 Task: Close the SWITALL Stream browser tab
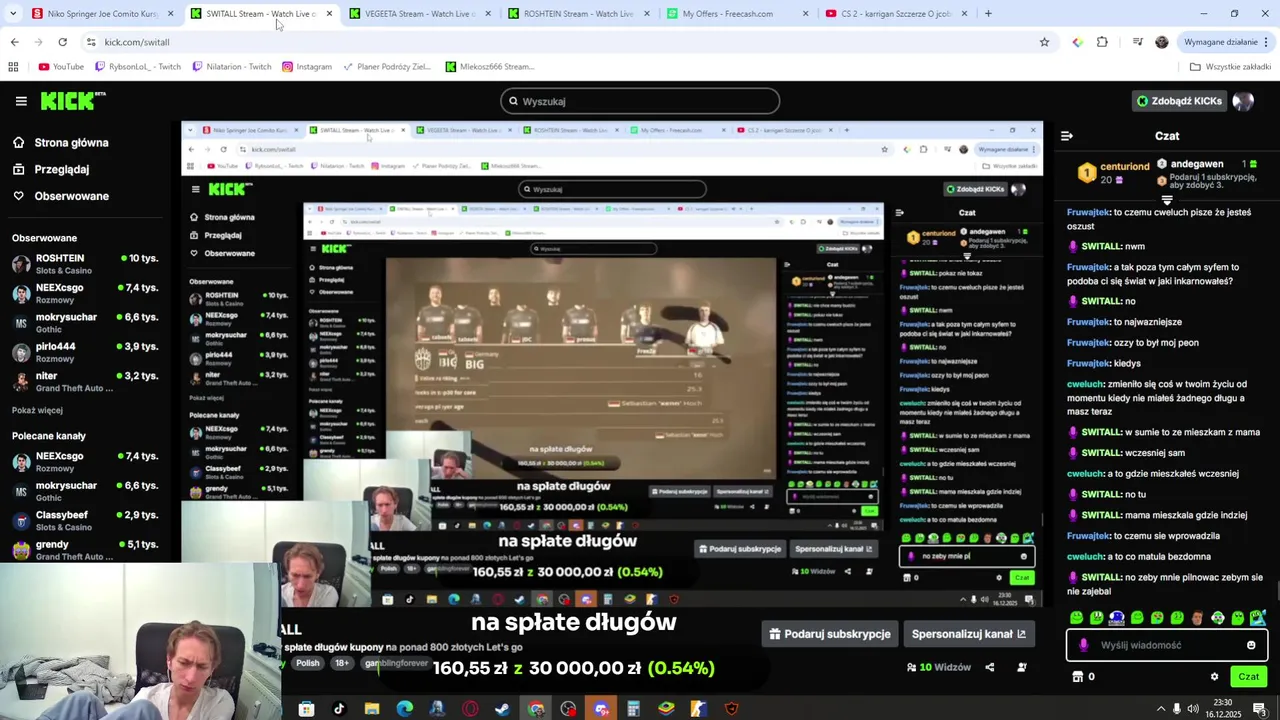tap(329, 14)
